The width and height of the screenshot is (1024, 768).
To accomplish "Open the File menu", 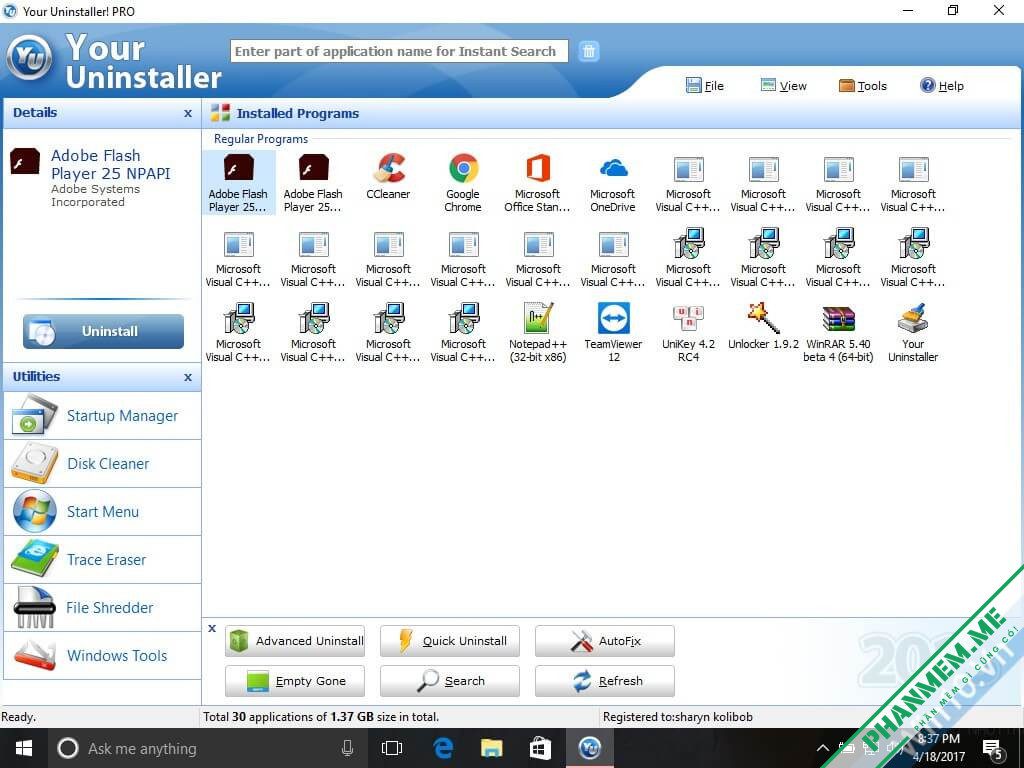I will point(705,86).
